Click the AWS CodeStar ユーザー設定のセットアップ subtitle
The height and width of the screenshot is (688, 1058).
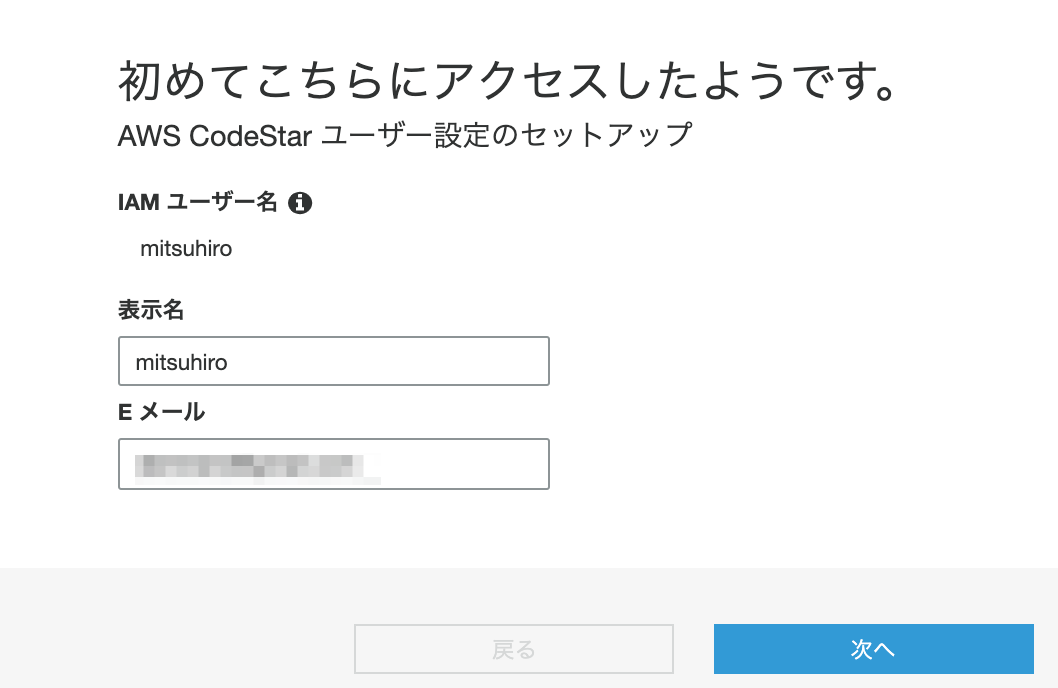[x=405, y=135]
